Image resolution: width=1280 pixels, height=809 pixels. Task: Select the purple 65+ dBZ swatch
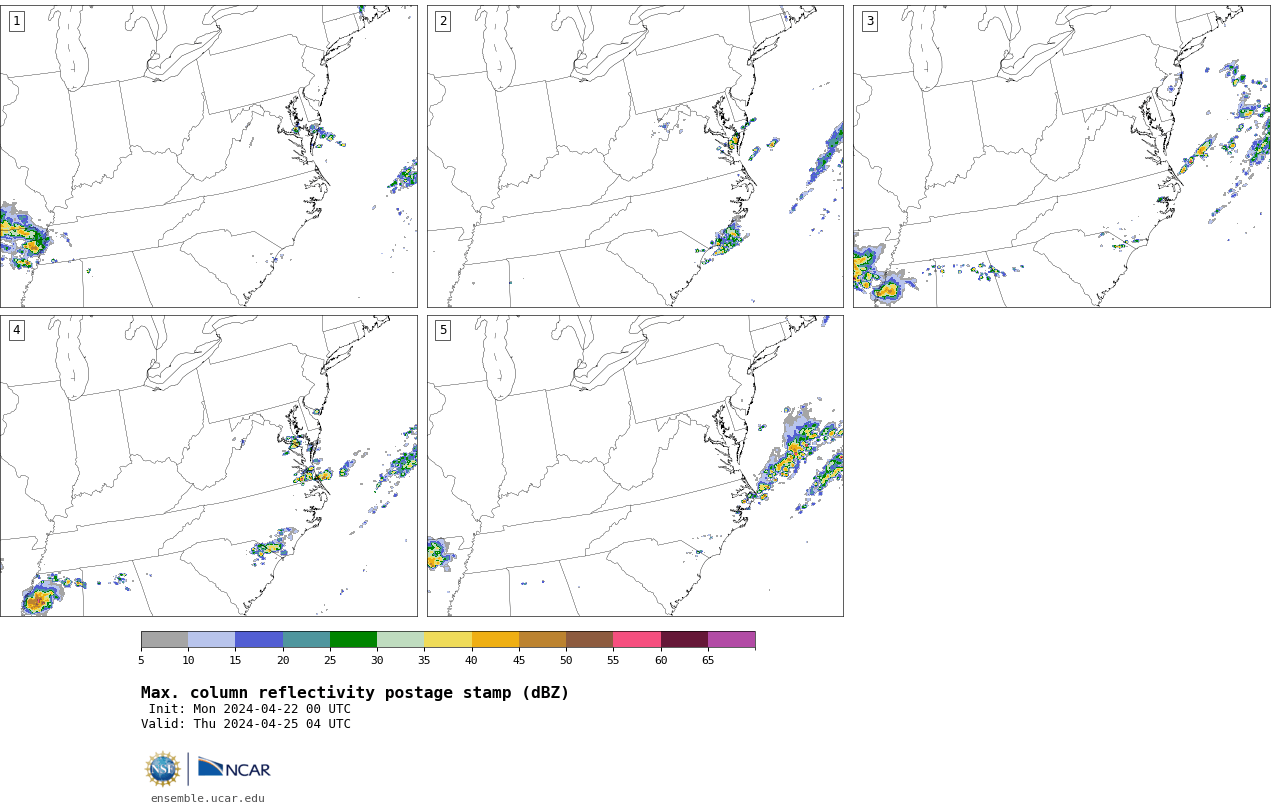[731, 640]
